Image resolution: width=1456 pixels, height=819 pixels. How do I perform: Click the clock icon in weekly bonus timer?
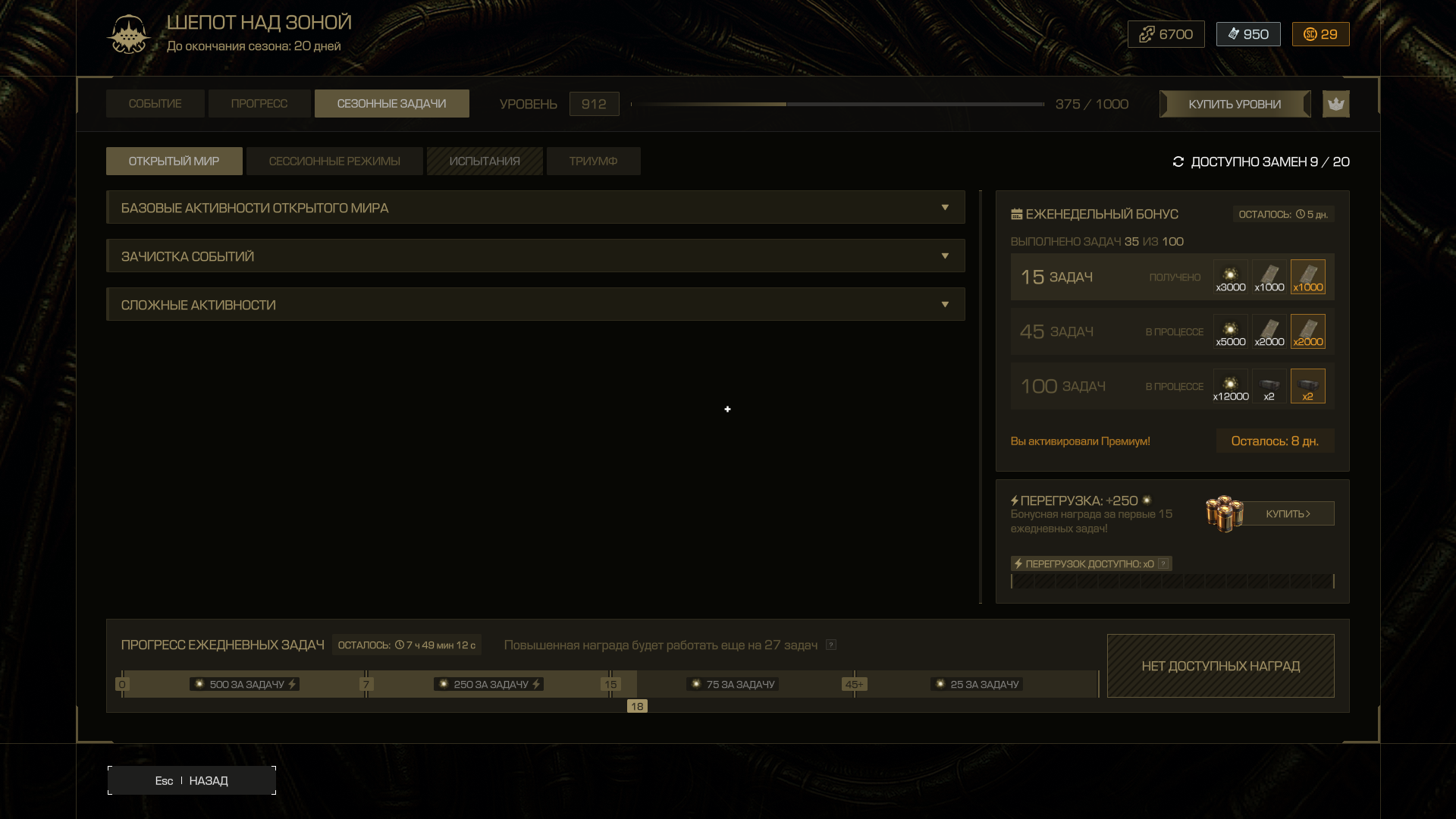[1300, 215]
